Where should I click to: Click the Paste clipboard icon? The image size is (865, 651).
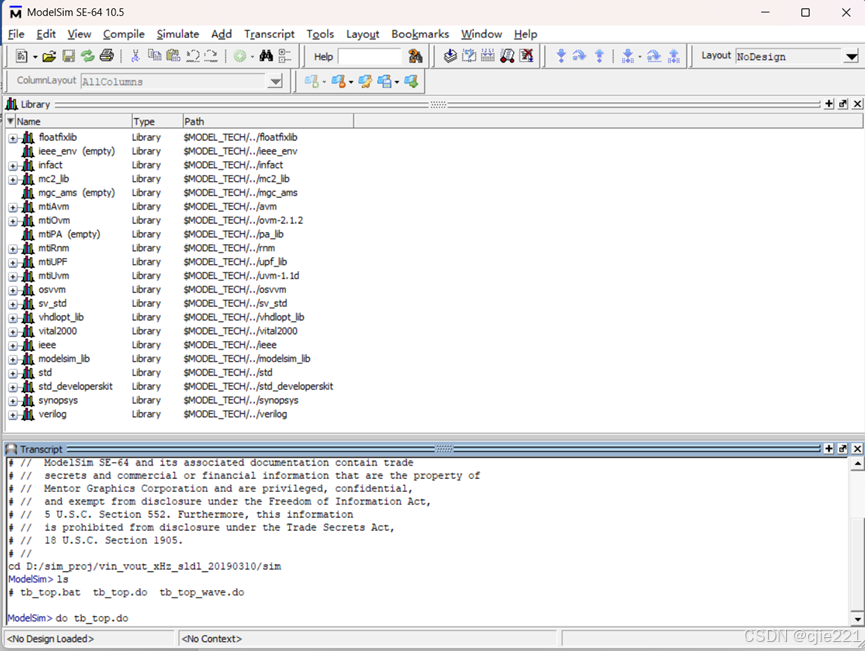pyautogui.click(x=173, y=56)
